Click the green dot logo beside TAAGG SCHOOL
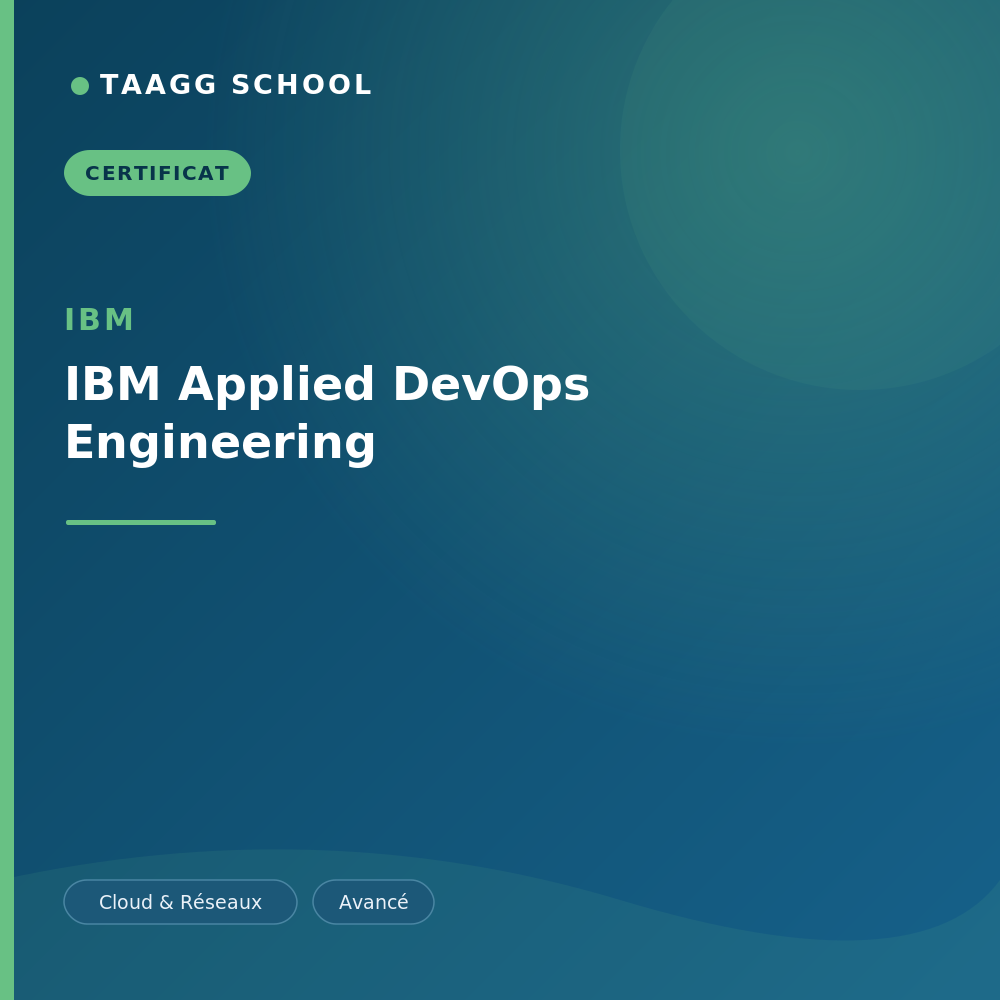The width and height of the screenshot is (1000, 1000). click(80, 85)
